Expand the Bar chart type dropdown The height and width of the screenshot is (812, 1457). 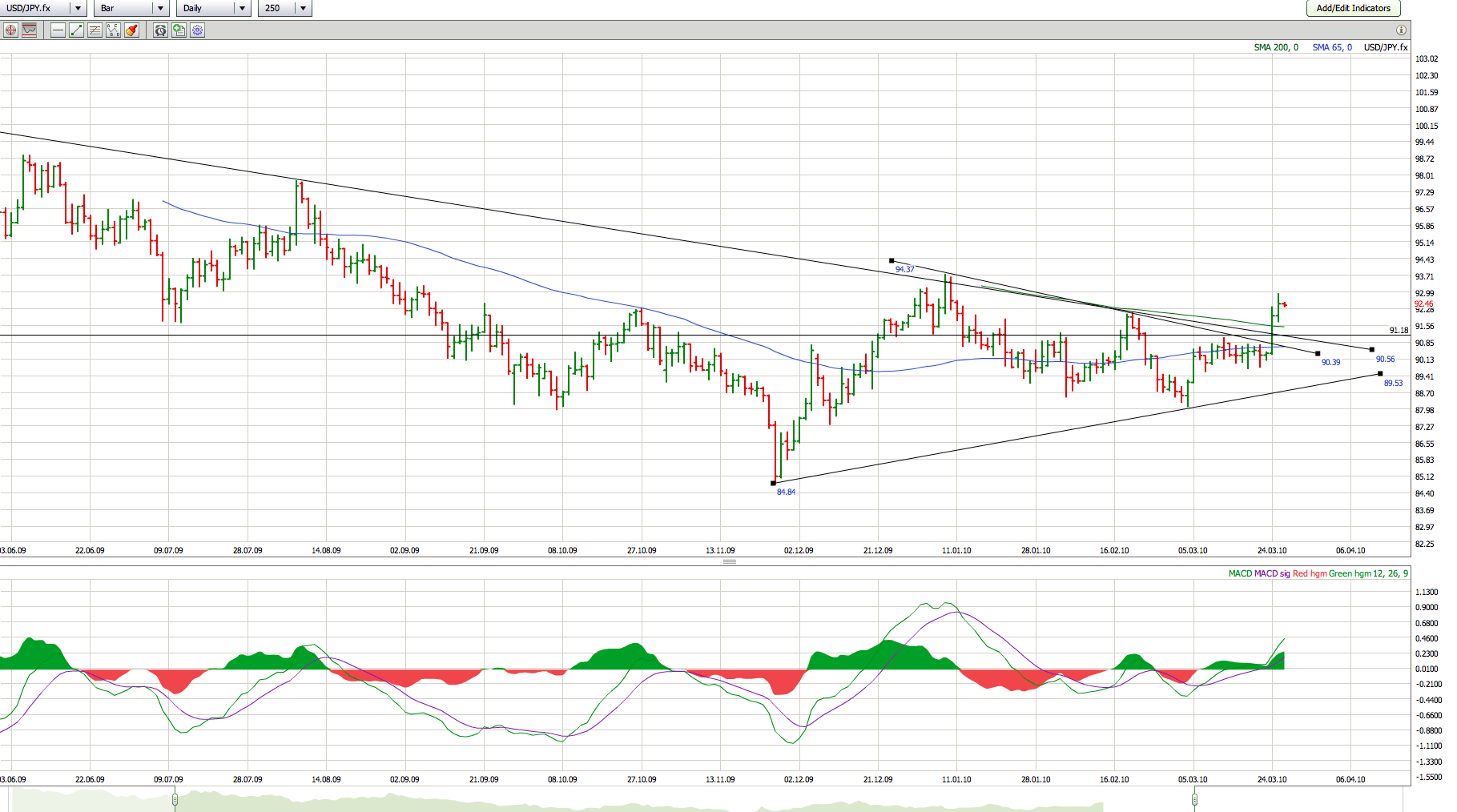tap(160, 8)
